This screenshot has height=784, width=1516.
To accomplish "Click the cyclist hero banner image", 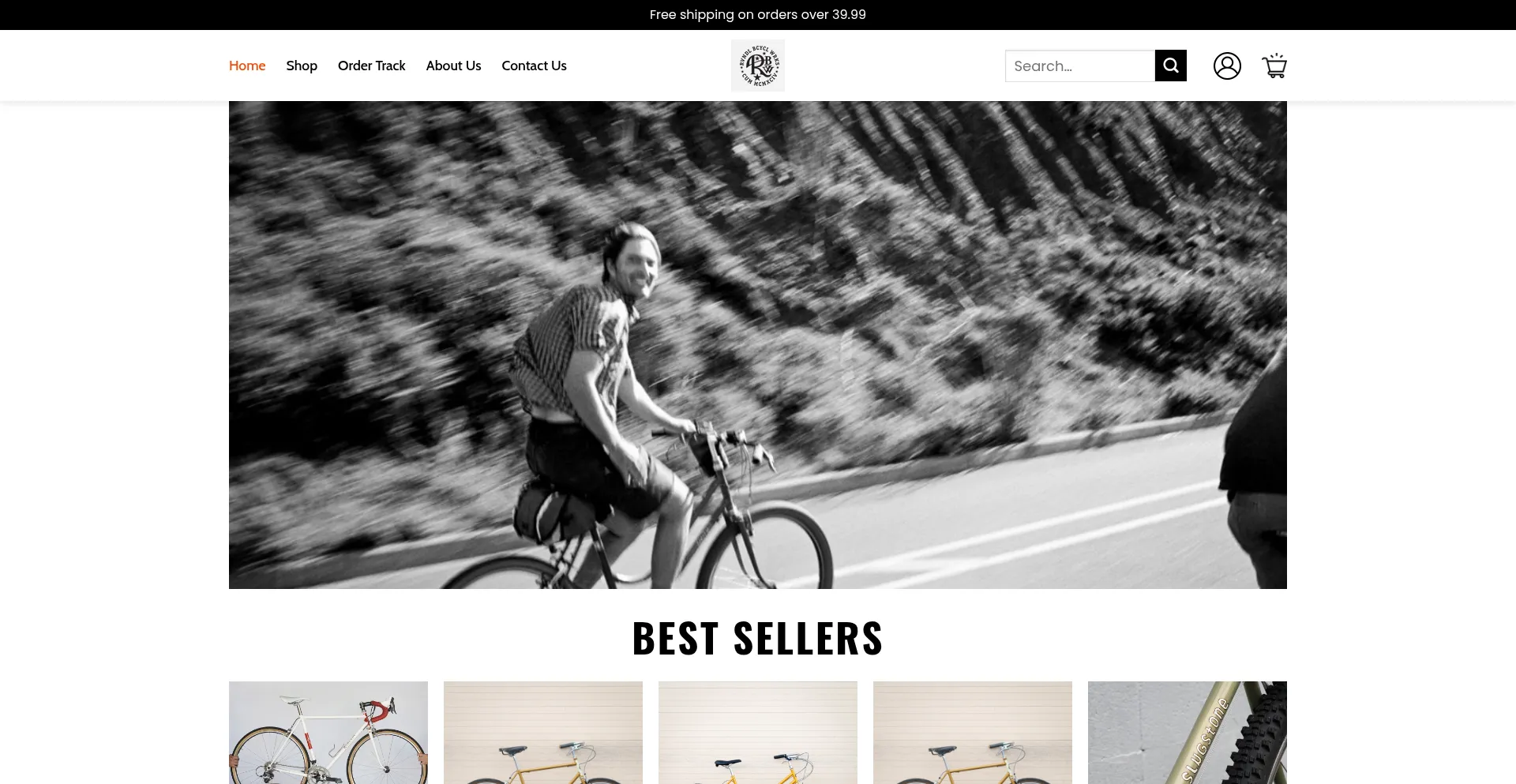I will tap(758, 345).
